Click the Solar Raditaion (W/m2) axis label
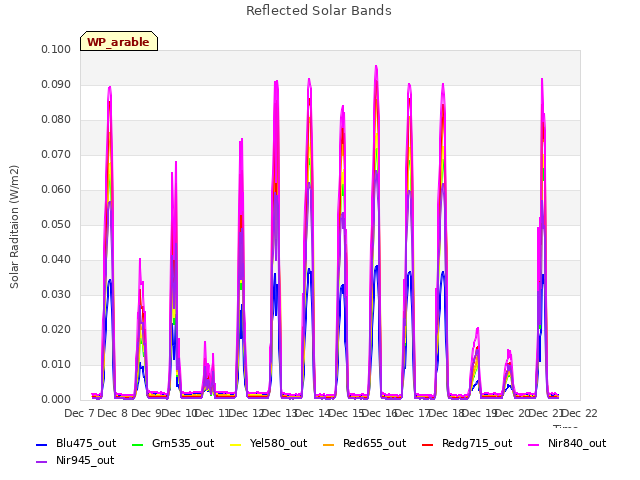 pyautogui.click(x=14, y=227)
